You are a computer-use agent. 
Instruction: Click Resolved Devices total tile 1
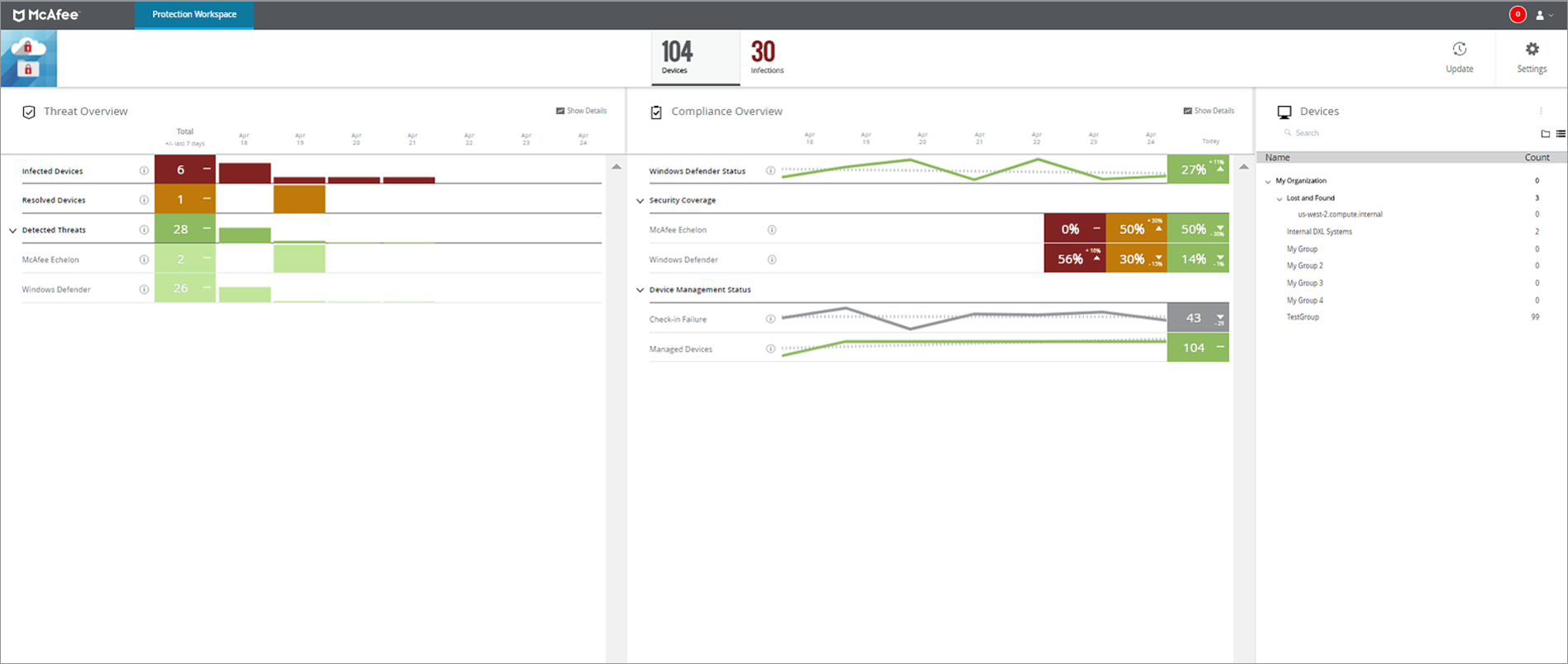coord(185,199)
